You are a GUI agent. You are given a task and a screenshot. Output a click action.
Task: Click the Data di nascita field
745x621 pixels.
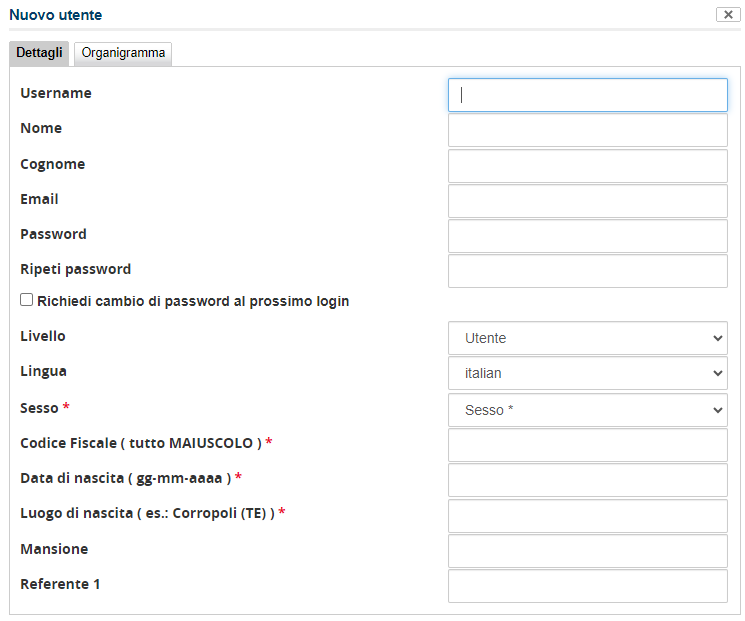click(x=587, y=480)
